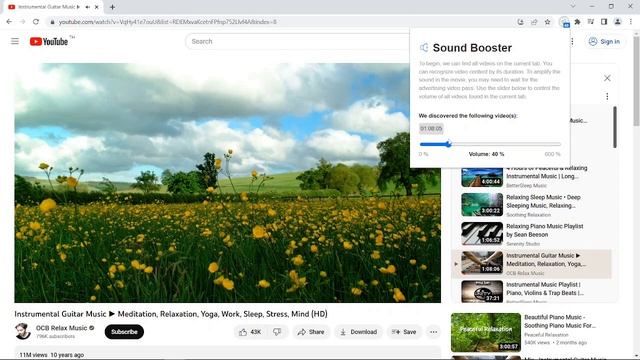Close the Instrumental Guitar Music tab
Viewport: 640px width, 360px height.
[97, 7]
